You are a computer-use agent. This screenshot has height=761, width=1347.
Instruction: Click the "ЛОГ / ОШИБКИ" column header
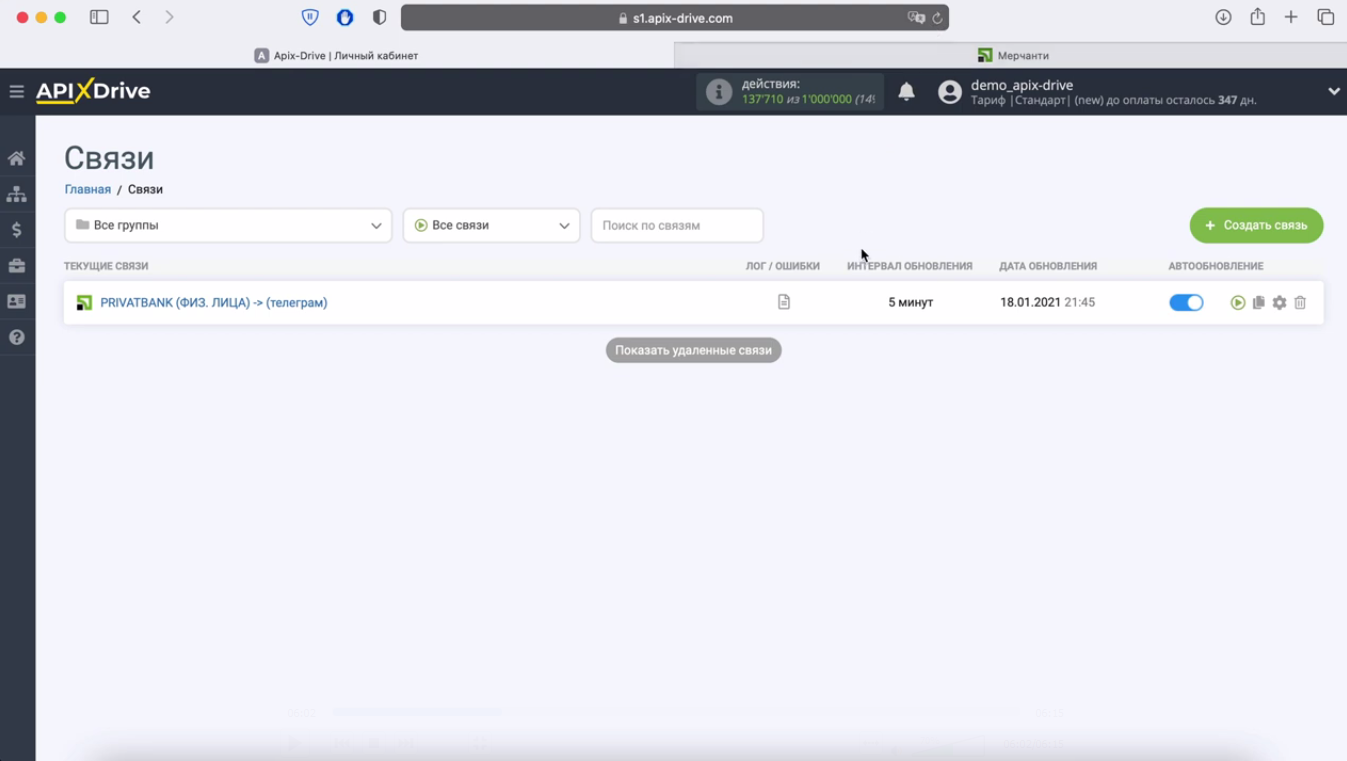coord(783,266)
